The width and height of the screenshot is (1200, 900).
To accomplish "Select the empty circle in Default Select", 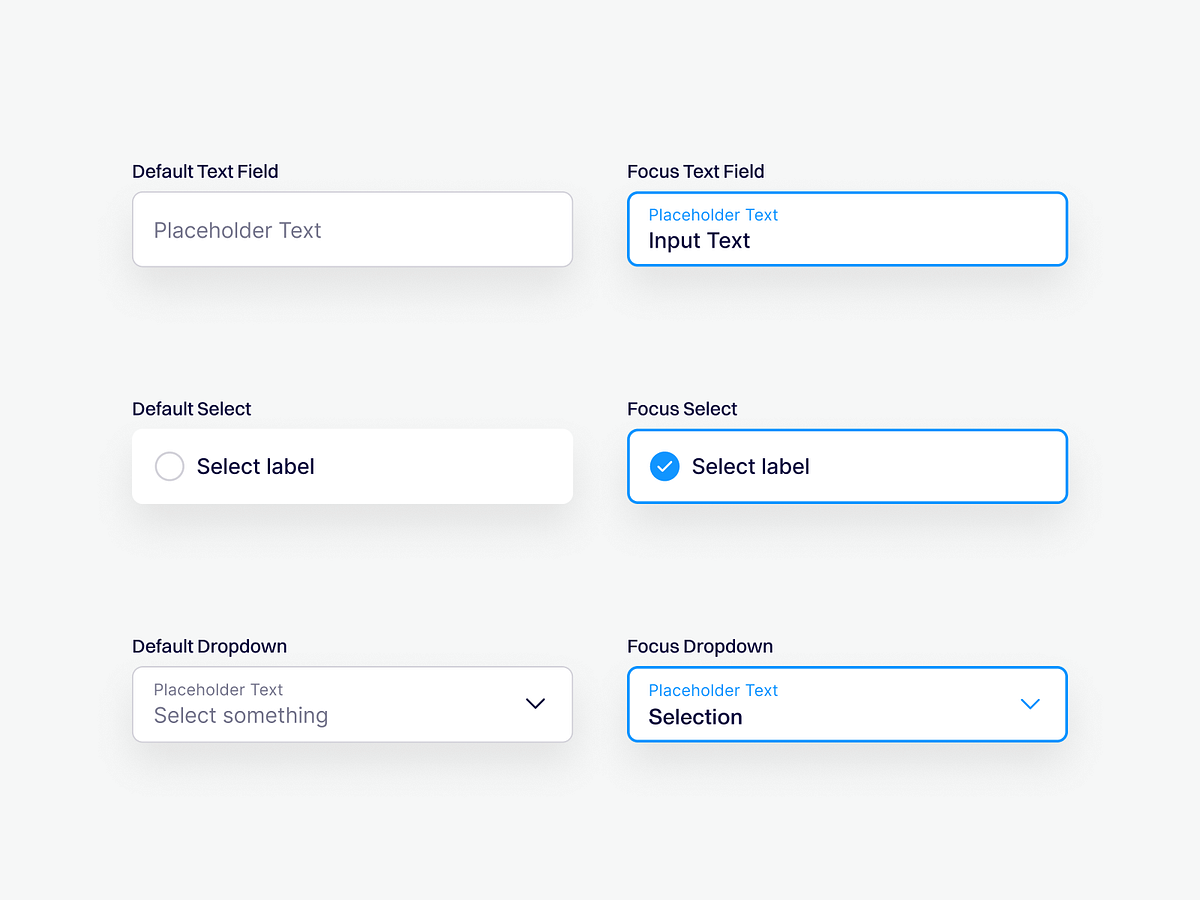I will 169,466.
